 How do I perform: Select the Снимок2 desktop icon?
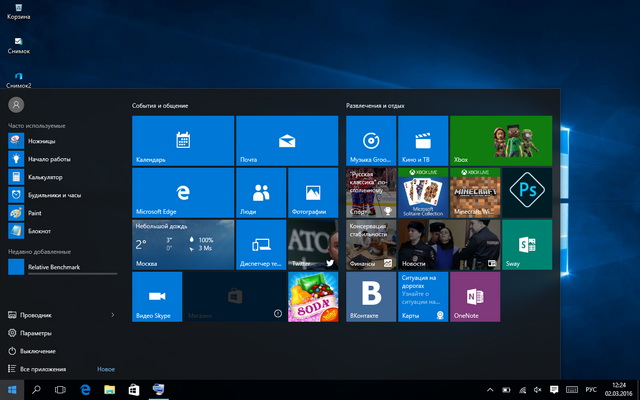[x=18, y=80]
